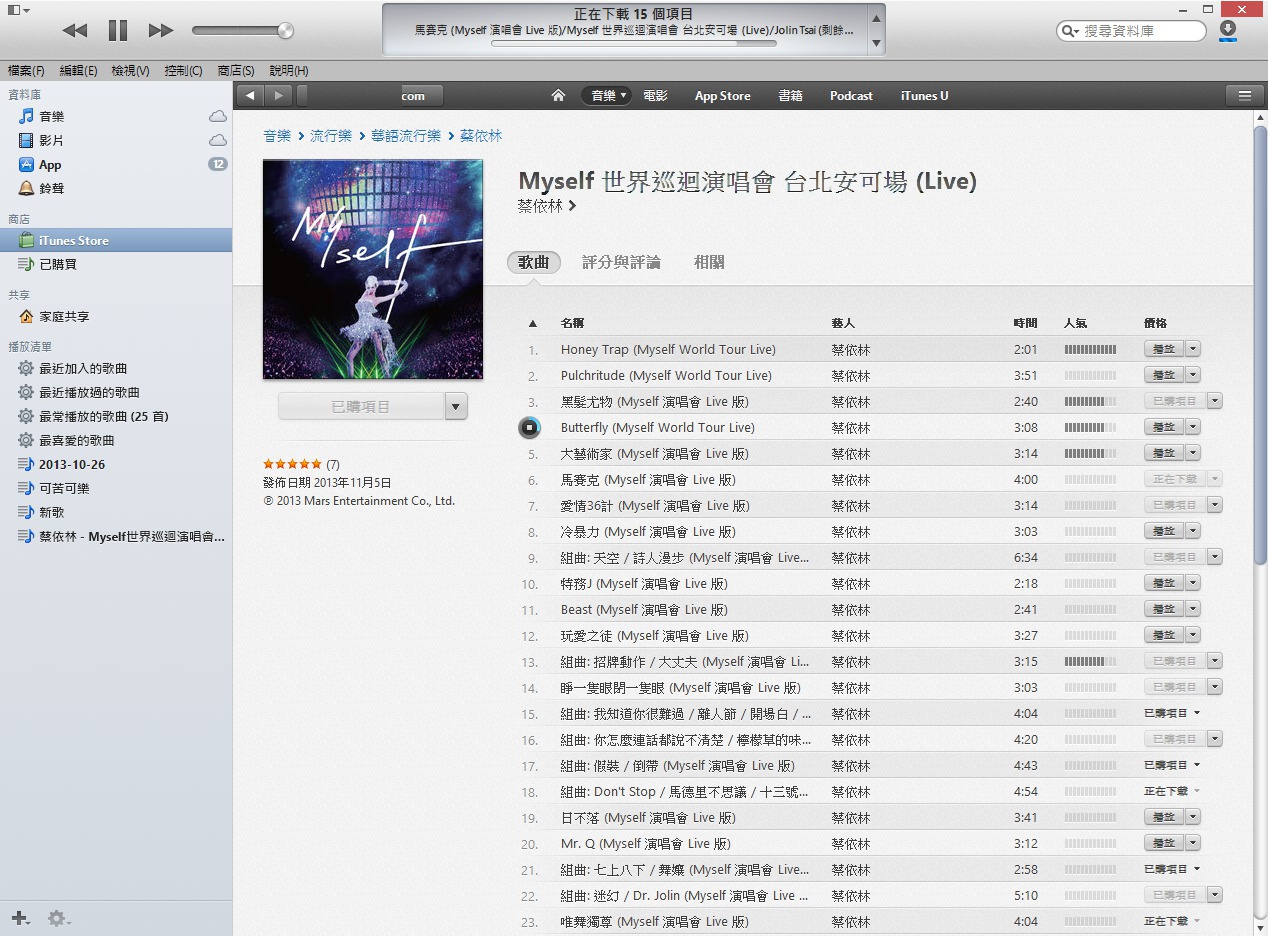
Task: Buy 冷暴力 with price button
Action: point(1164,532)
